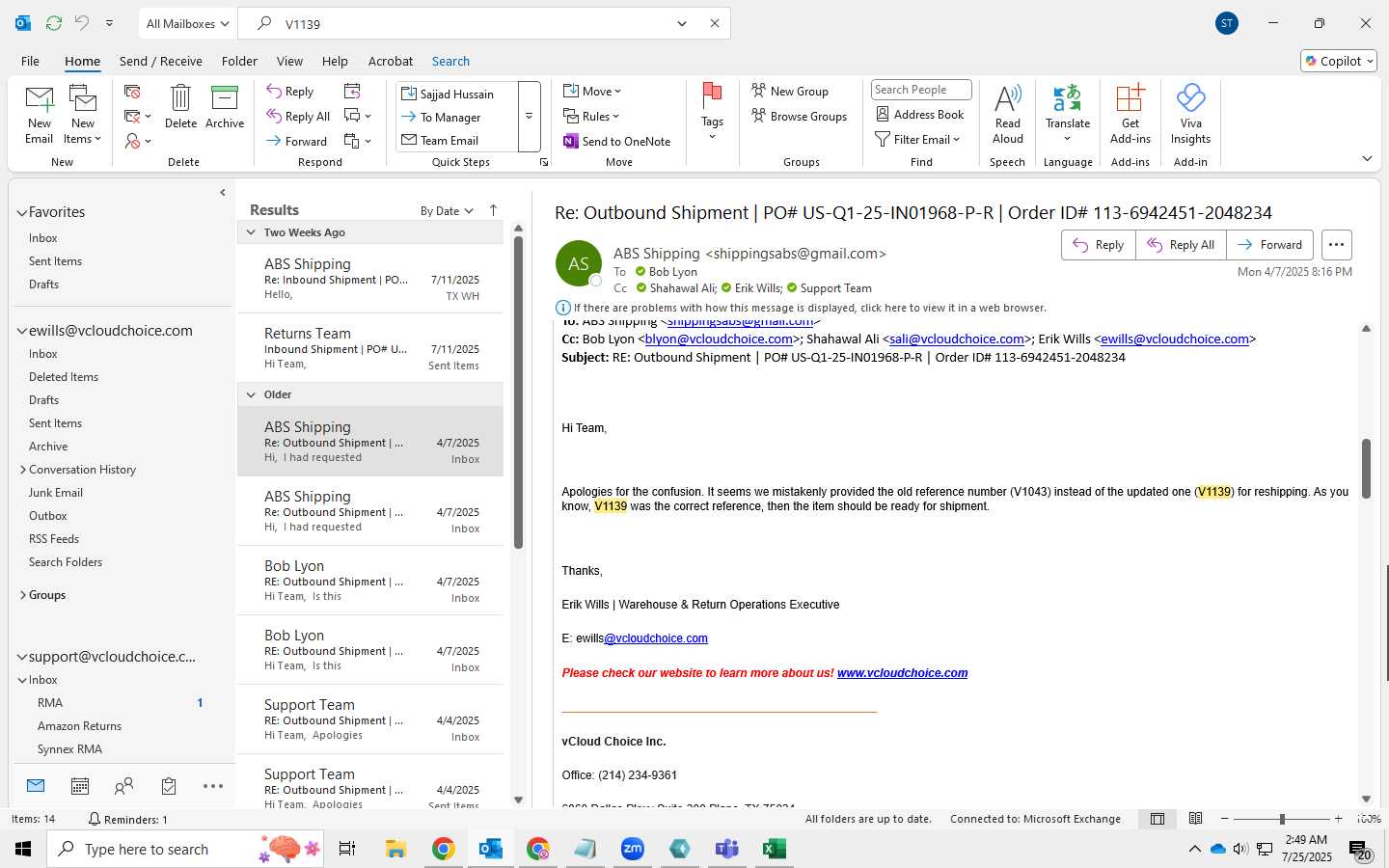Open the All Mailboxes search scope dropdown
1389x868 pixels.
pyautogui.click(x=187, y=23)
